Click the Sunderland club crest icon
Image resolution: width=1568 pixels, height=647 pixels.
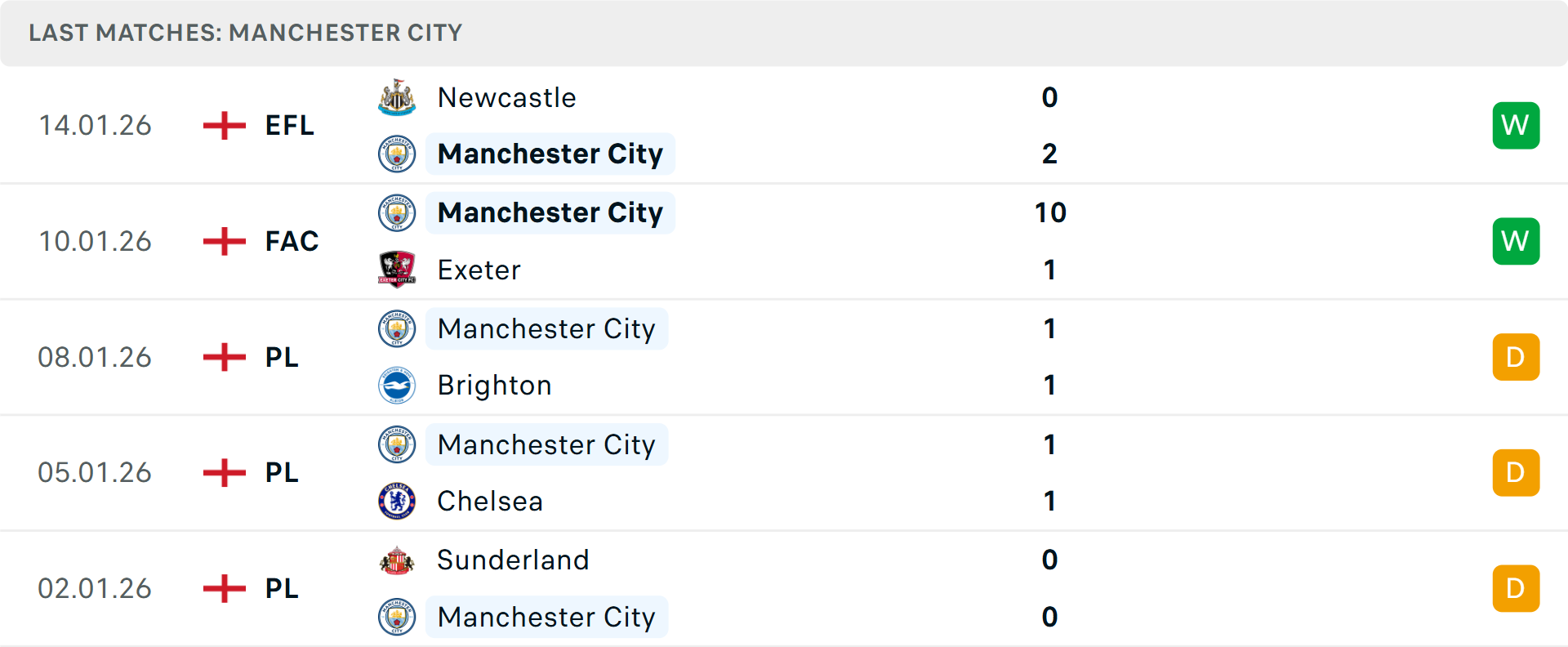(x=397, y=560)
